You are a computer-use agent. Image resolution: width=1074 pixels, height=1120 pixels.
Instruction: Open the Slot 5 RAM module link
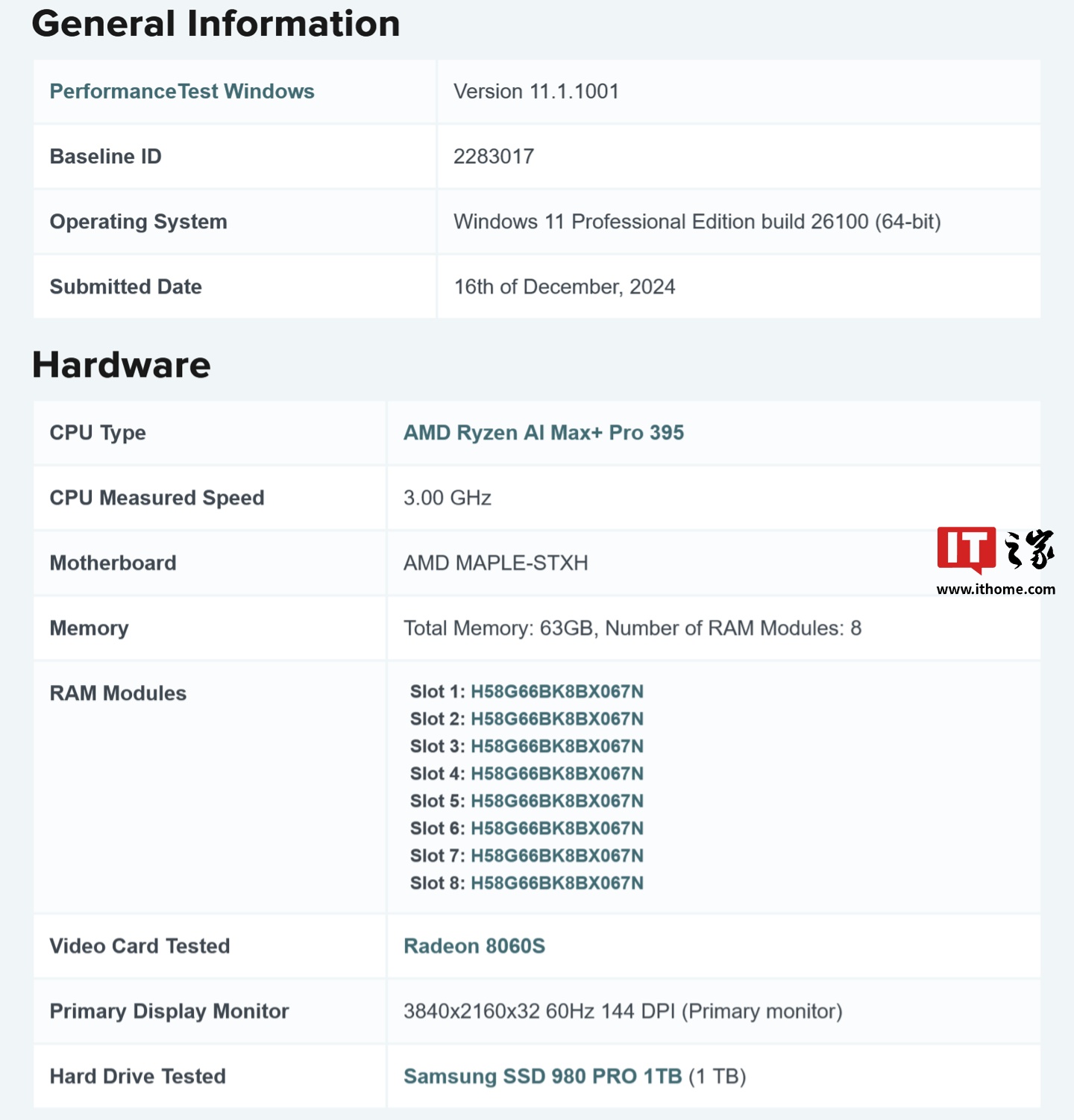pyautogui.click(x=558, y=800)
